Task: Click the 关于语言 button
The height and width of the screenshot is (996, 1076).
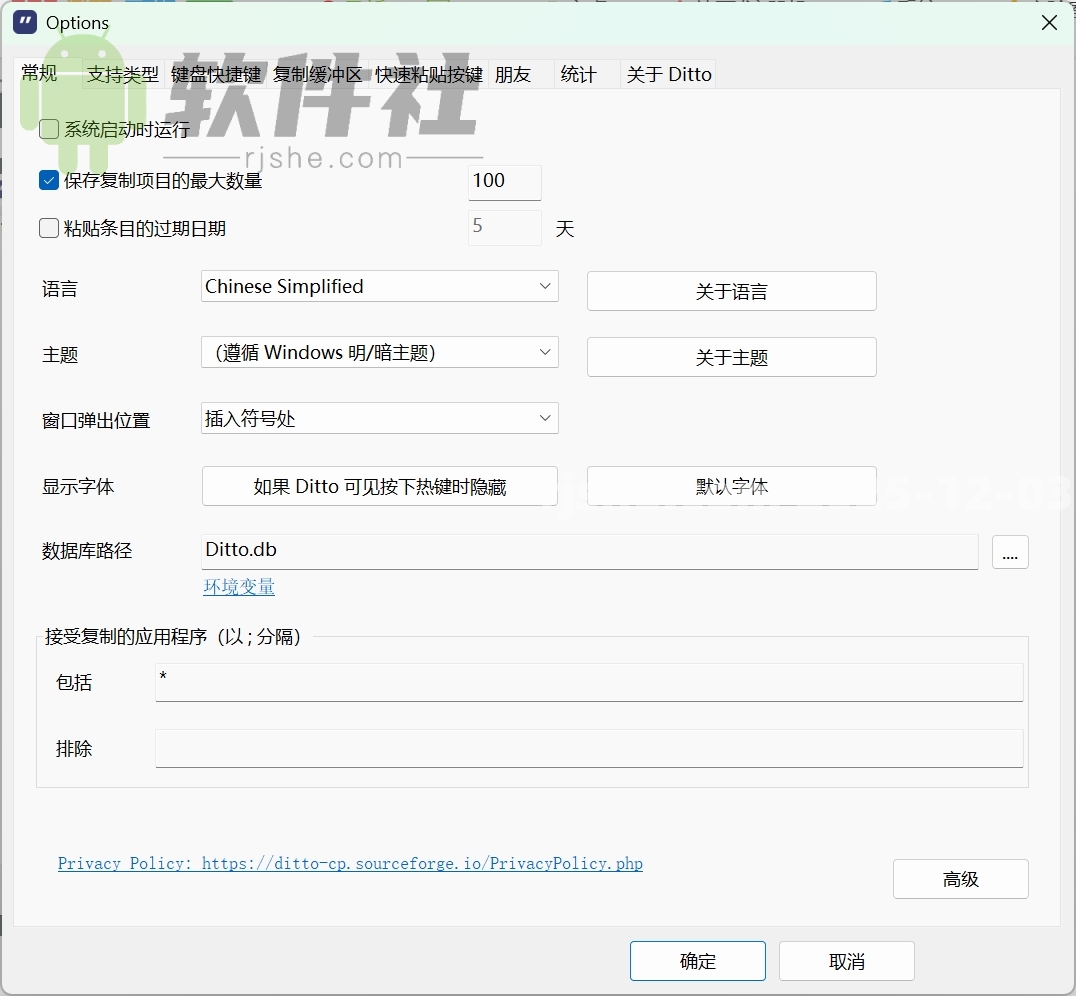Action: (731, 291)
